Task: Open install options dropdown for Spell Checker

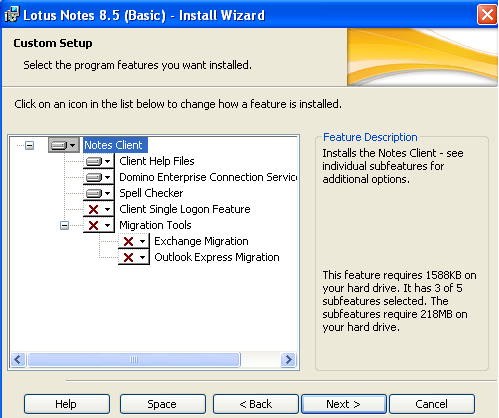Action: click(x=99, y=193)
